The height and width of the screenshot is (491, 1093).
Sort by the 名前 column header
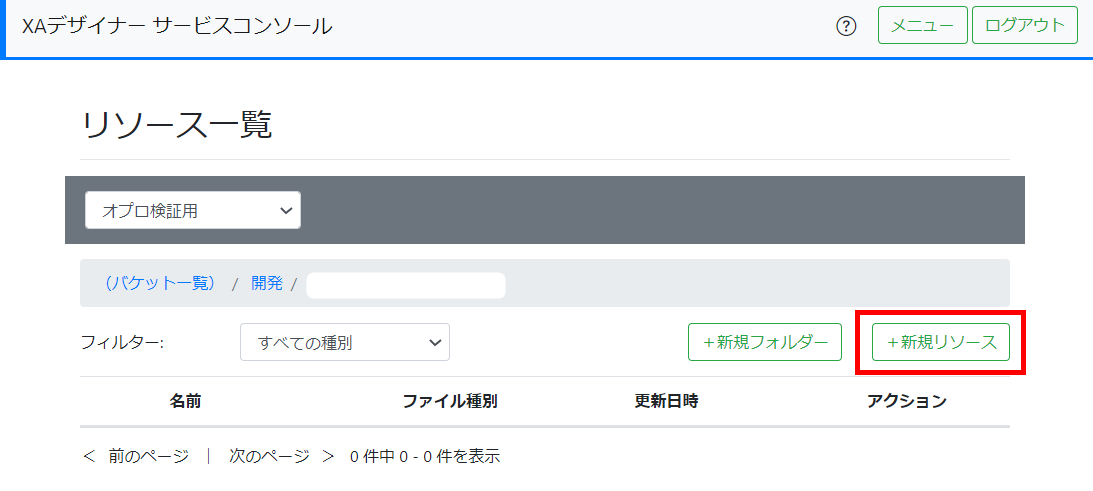(186, 401)
